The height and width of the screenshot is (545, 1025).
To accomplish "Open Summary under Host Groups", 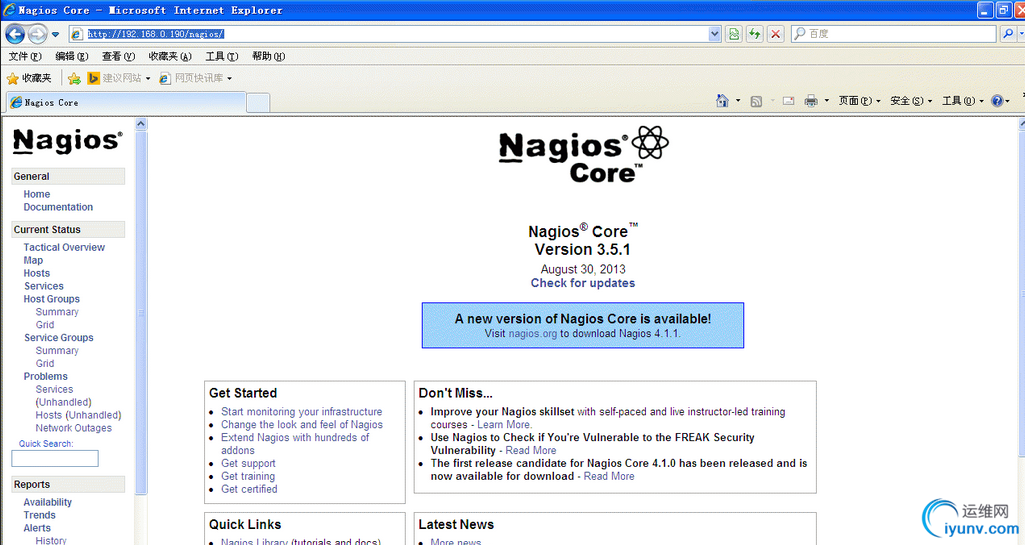I will [x=57, y=312].
